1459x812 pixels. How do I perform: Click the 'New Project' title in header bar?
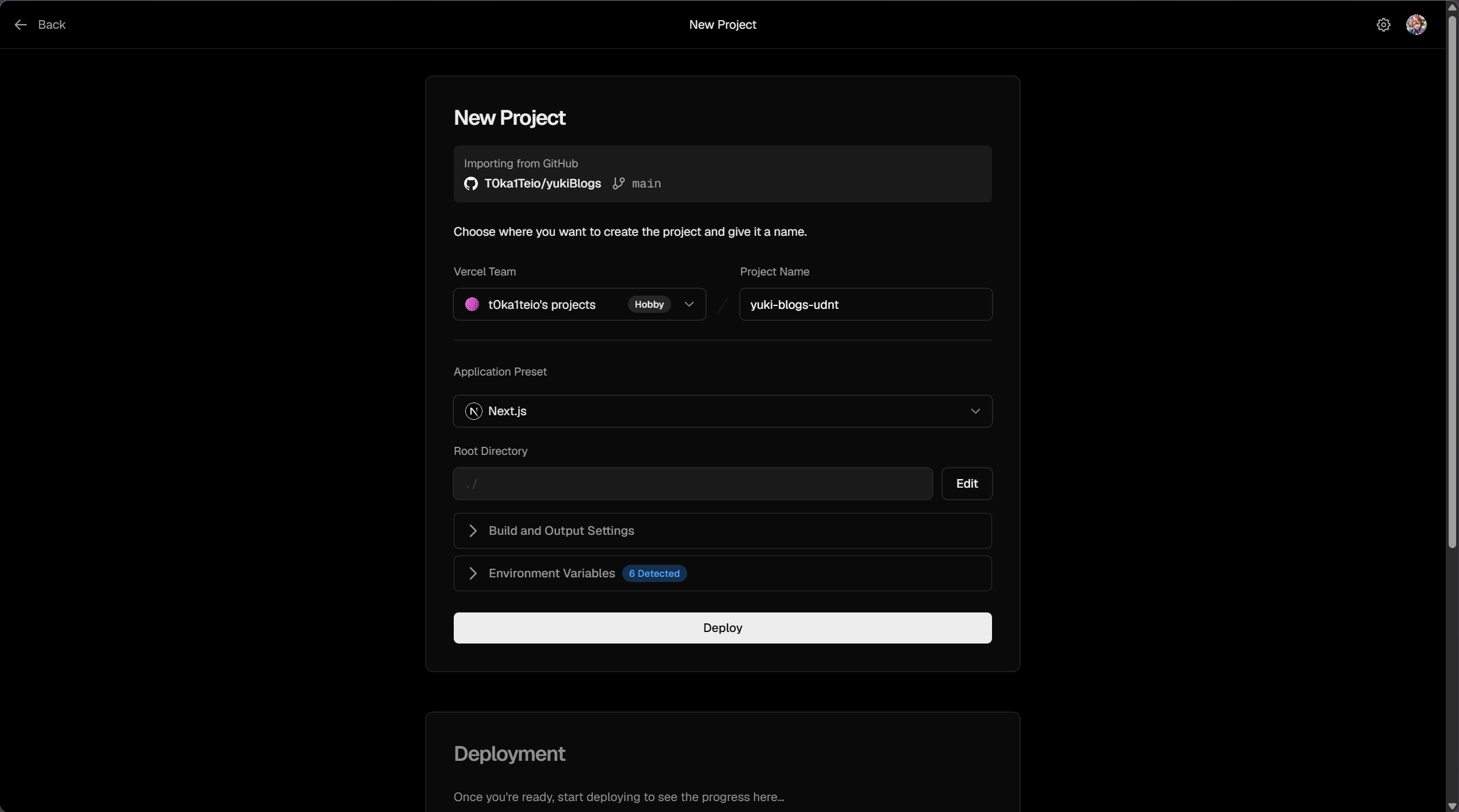click(722, 25)
